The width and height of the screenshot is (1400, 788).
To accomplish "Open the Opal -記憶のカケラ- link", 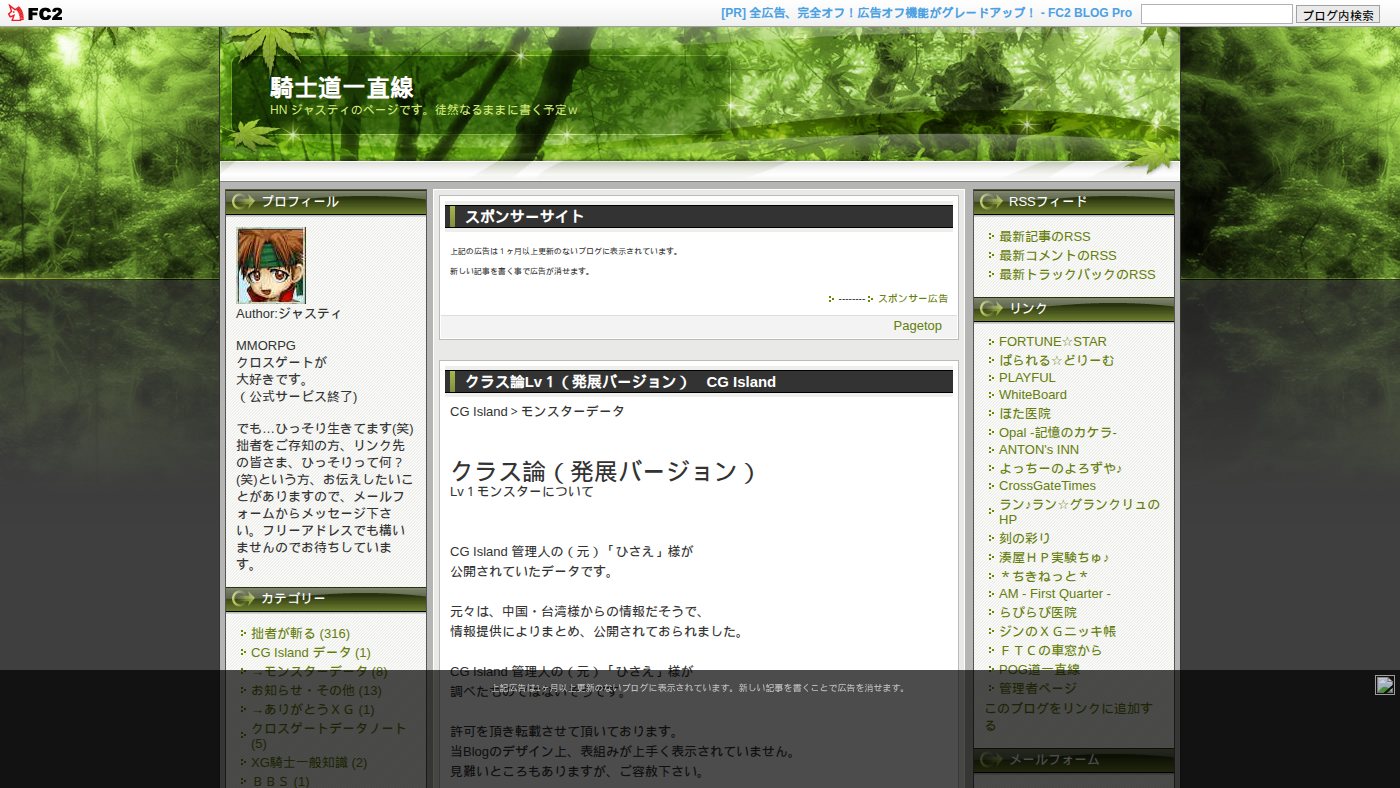I will 1058,433.
